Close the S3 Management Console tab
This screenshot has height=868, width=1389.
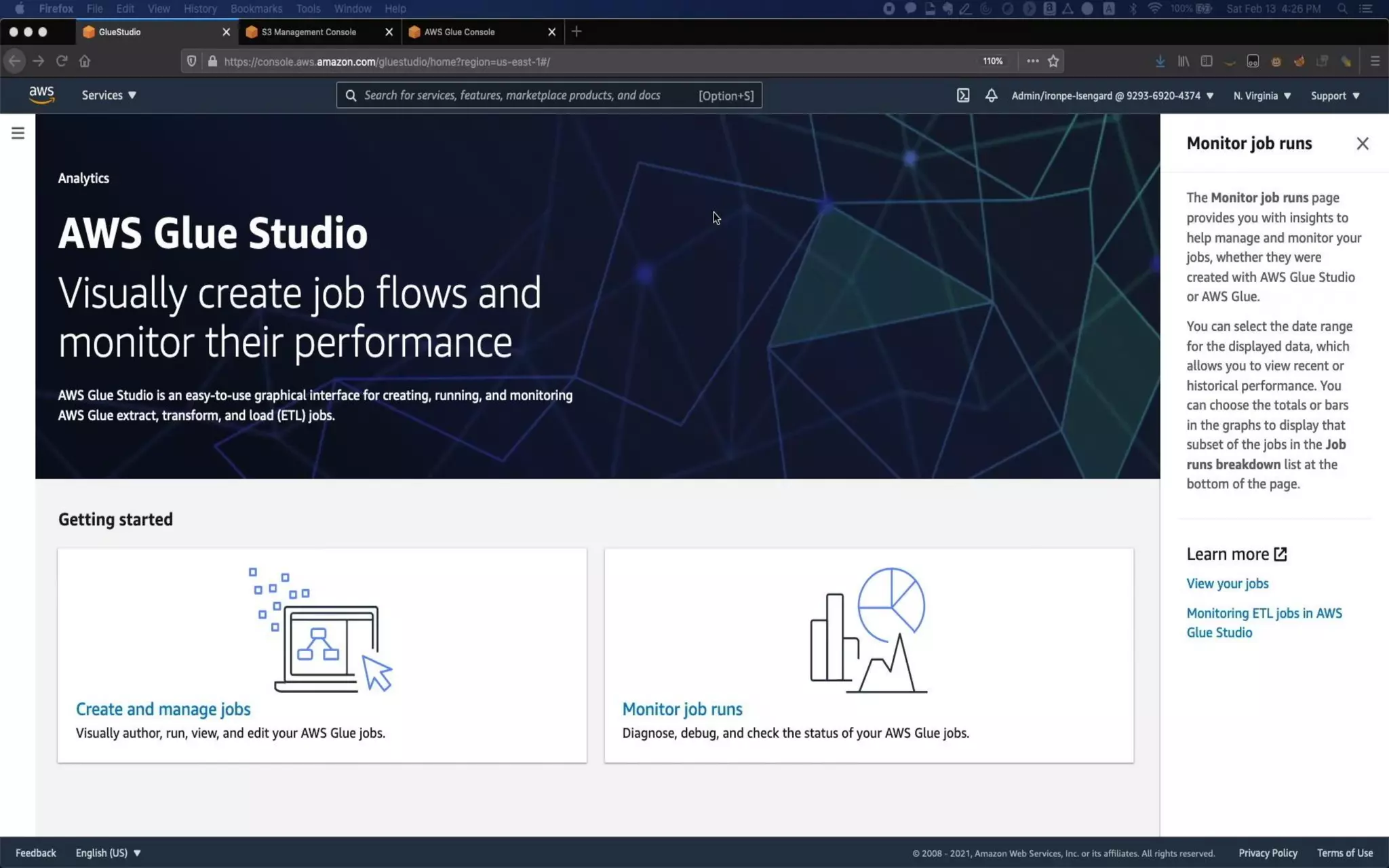[x=389, y=32]
